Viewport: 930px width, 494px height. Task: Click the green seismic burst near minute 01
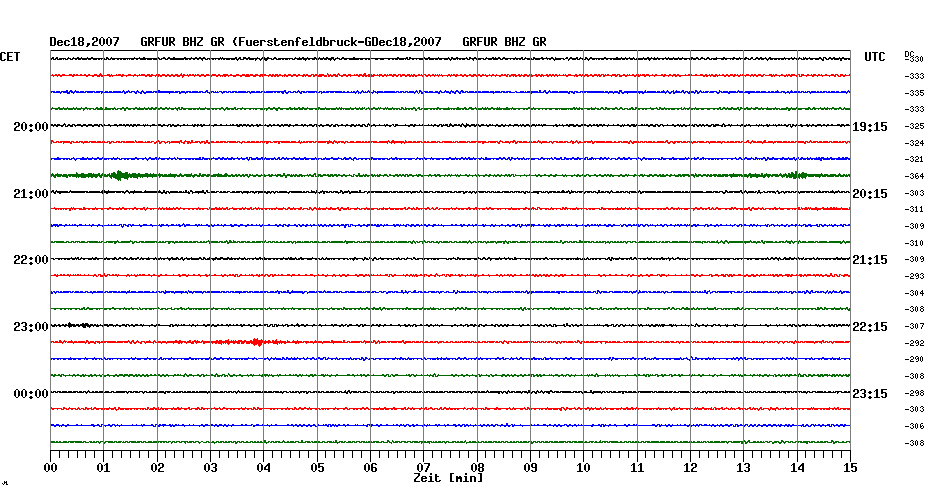119,175
